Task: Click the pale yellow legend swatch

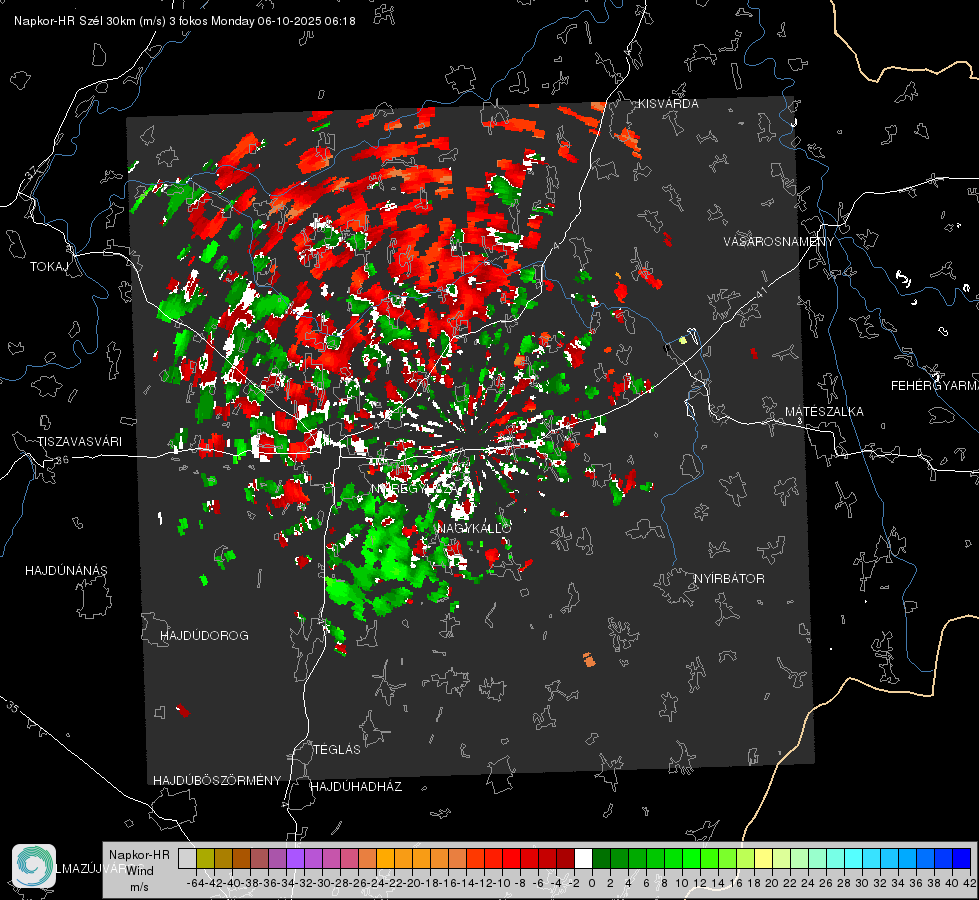Action: (764, 858)
